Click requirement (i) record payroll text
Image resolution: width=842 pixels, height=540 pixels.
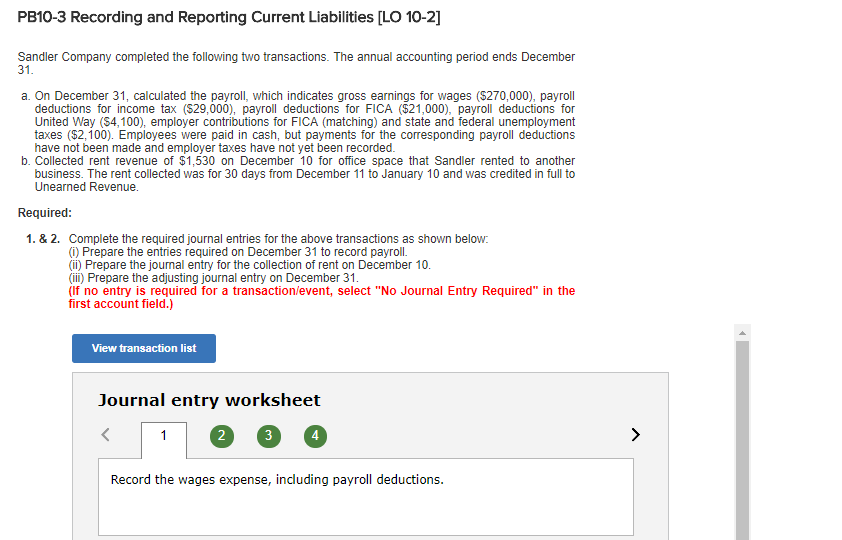click(238, 252)
